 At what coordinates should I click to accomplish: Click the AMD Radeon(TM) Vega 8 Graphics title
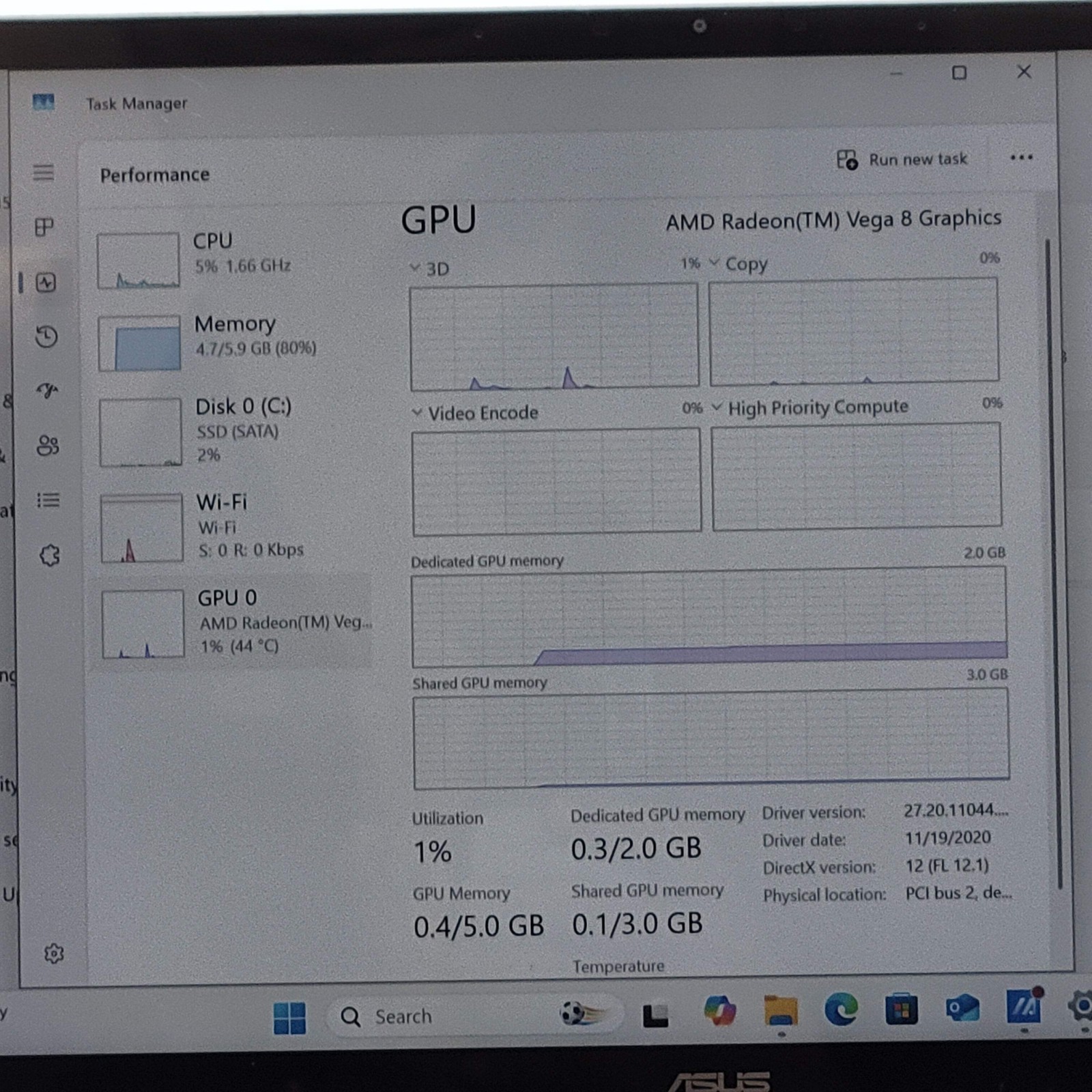click(x=833, y=220)
